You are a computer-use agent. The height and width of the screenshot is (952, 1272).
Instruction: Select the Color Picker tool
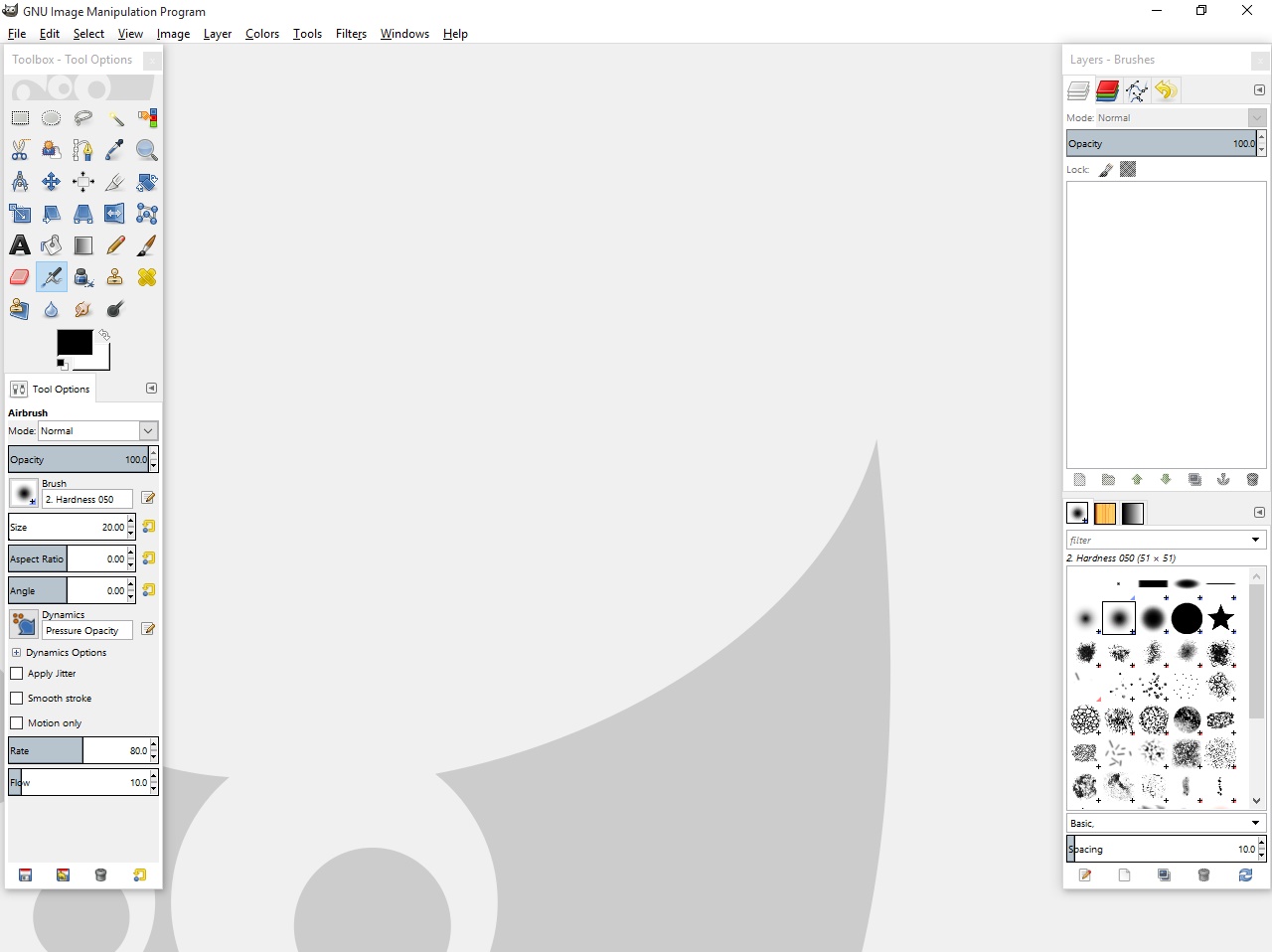click(x=115, y=150)
